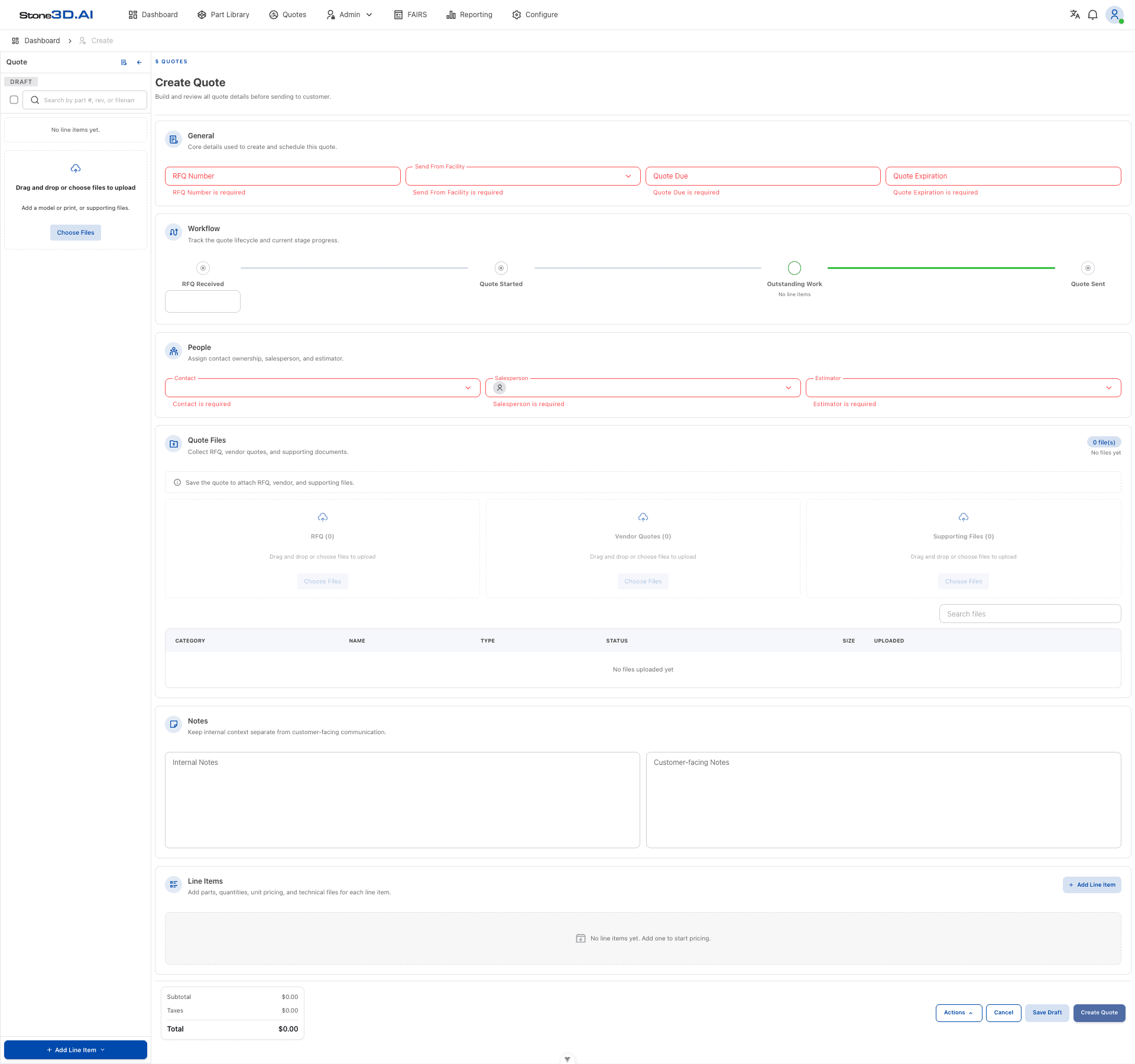
Task: Open the Contact dropdown
Action: click(323, 388)
